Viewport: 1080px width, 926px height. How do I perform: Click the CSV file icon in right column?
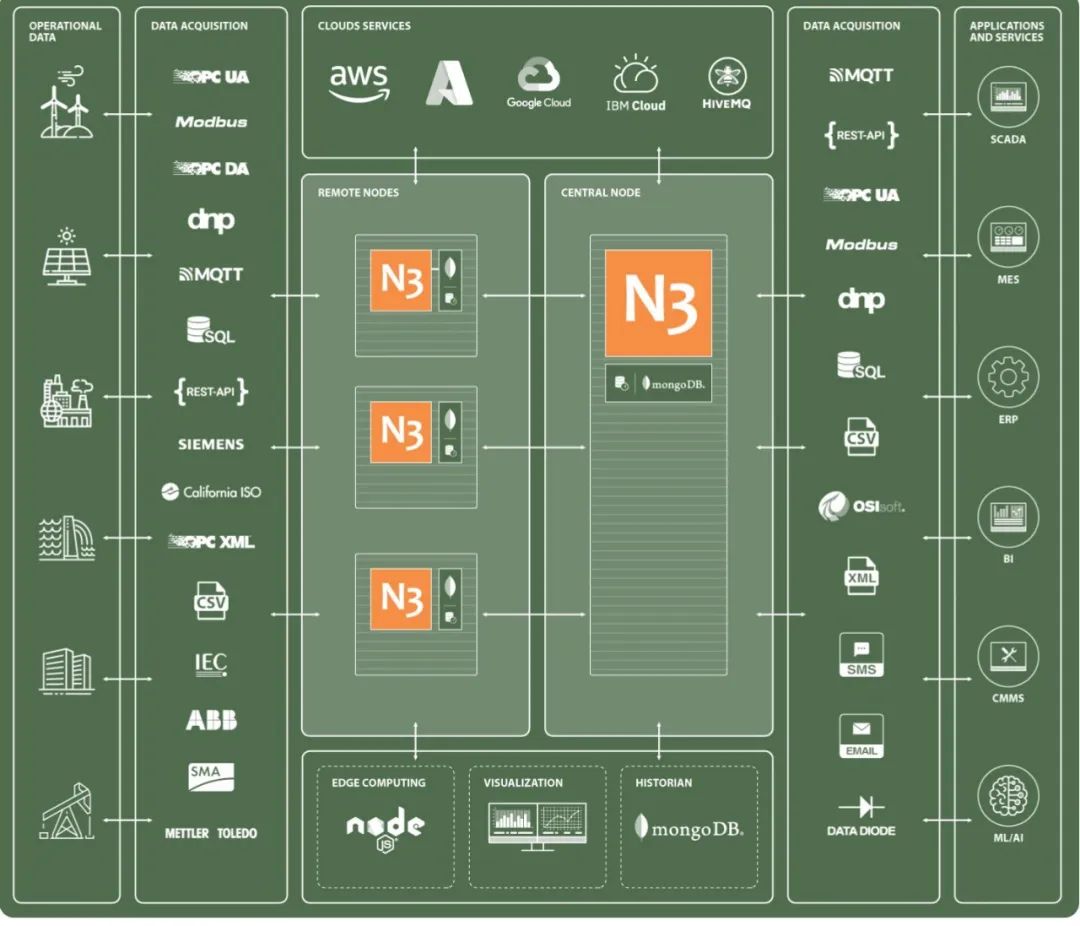(x=861, y=437)
